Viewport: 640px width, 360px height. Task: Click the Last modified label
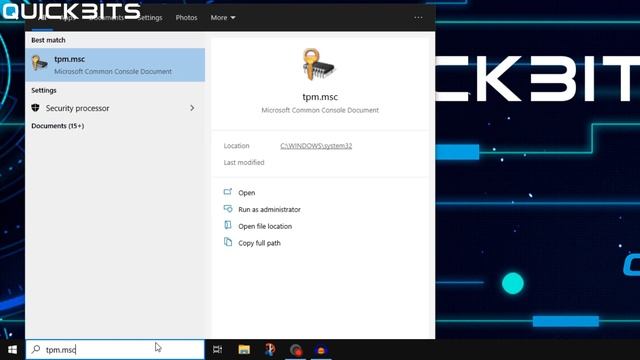pyautogui.click(x=244, y=162)
